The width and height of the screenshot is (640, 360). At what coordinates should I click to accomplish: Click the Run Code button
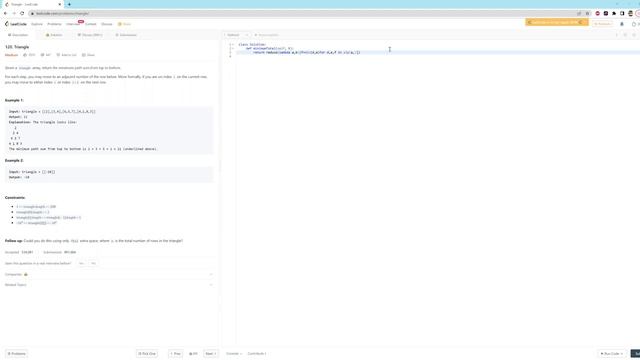tap(611, 353)
